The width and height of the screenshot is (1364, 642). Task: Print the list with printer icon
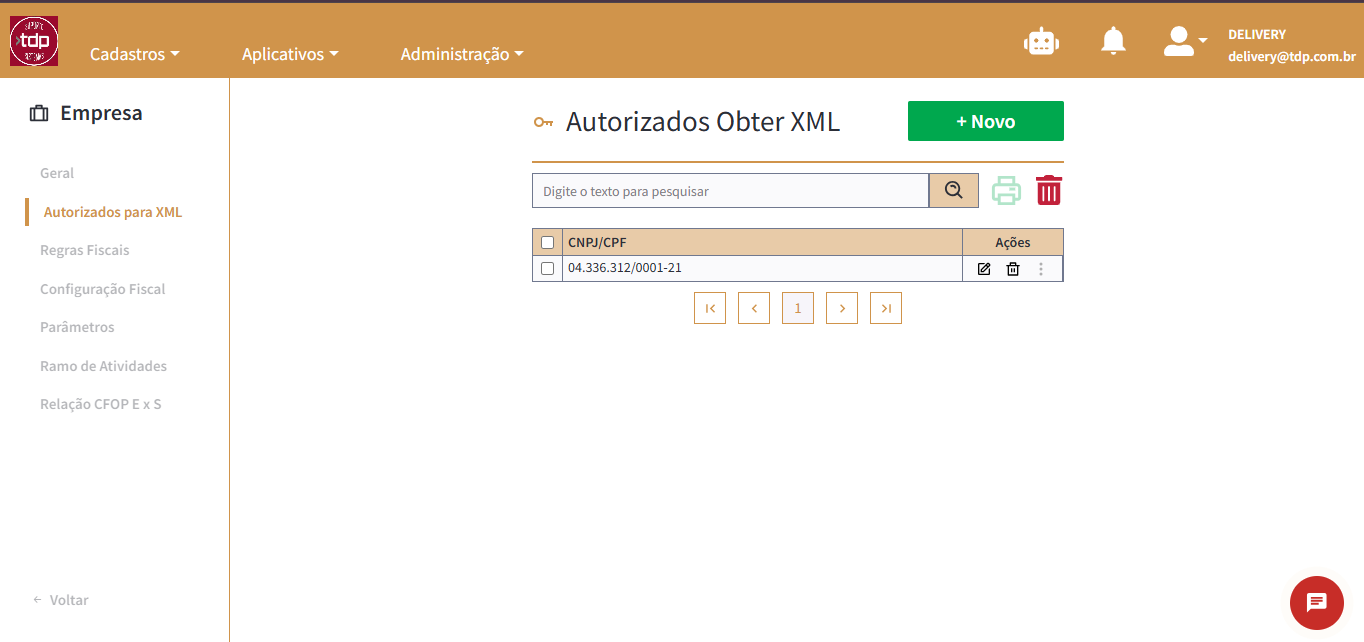pyautogui.click(x=1006, y=190)
